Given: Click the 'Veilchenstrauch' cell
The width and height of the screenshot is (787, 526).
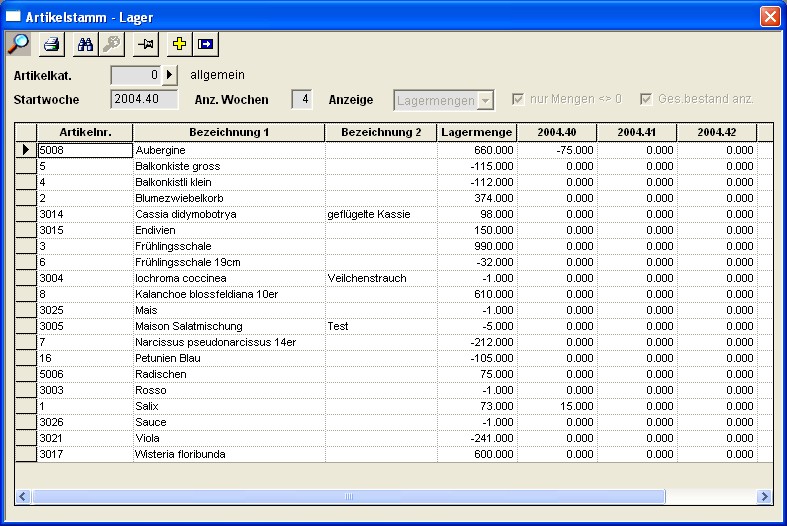Looking at the screenshot, I should pos(381,278).
